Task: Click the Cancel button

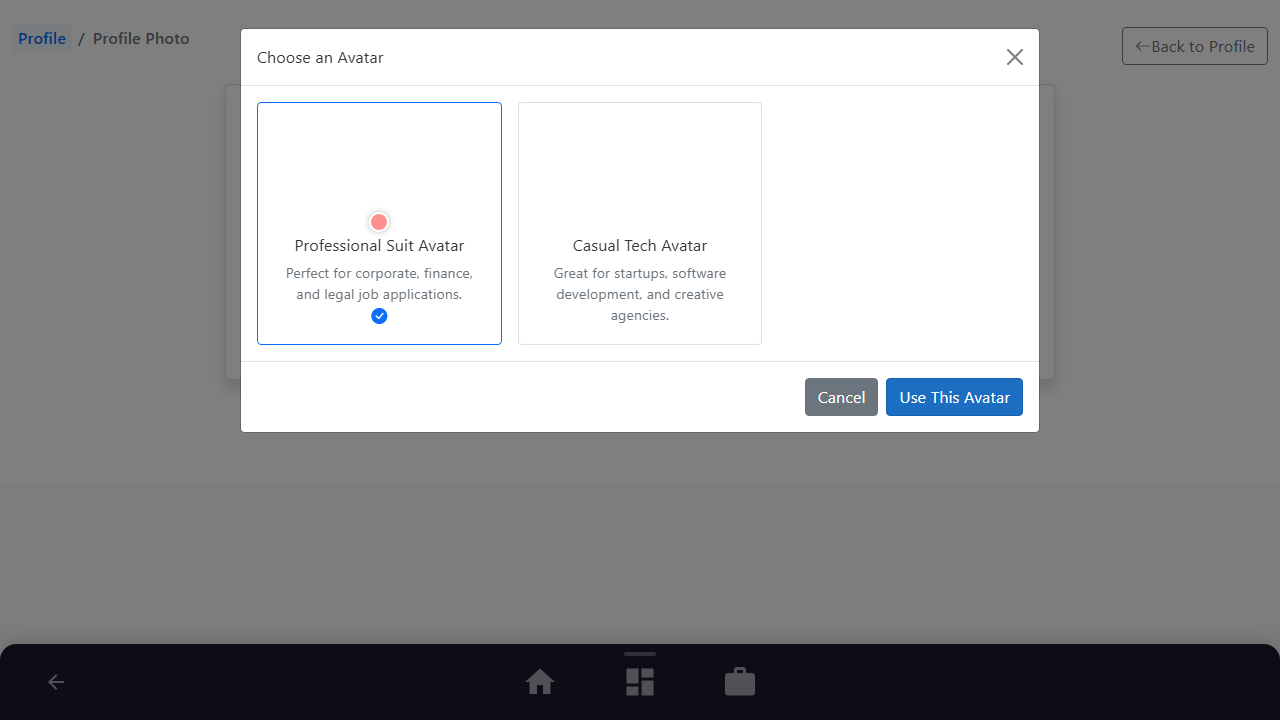Action: tap(841, 397)
